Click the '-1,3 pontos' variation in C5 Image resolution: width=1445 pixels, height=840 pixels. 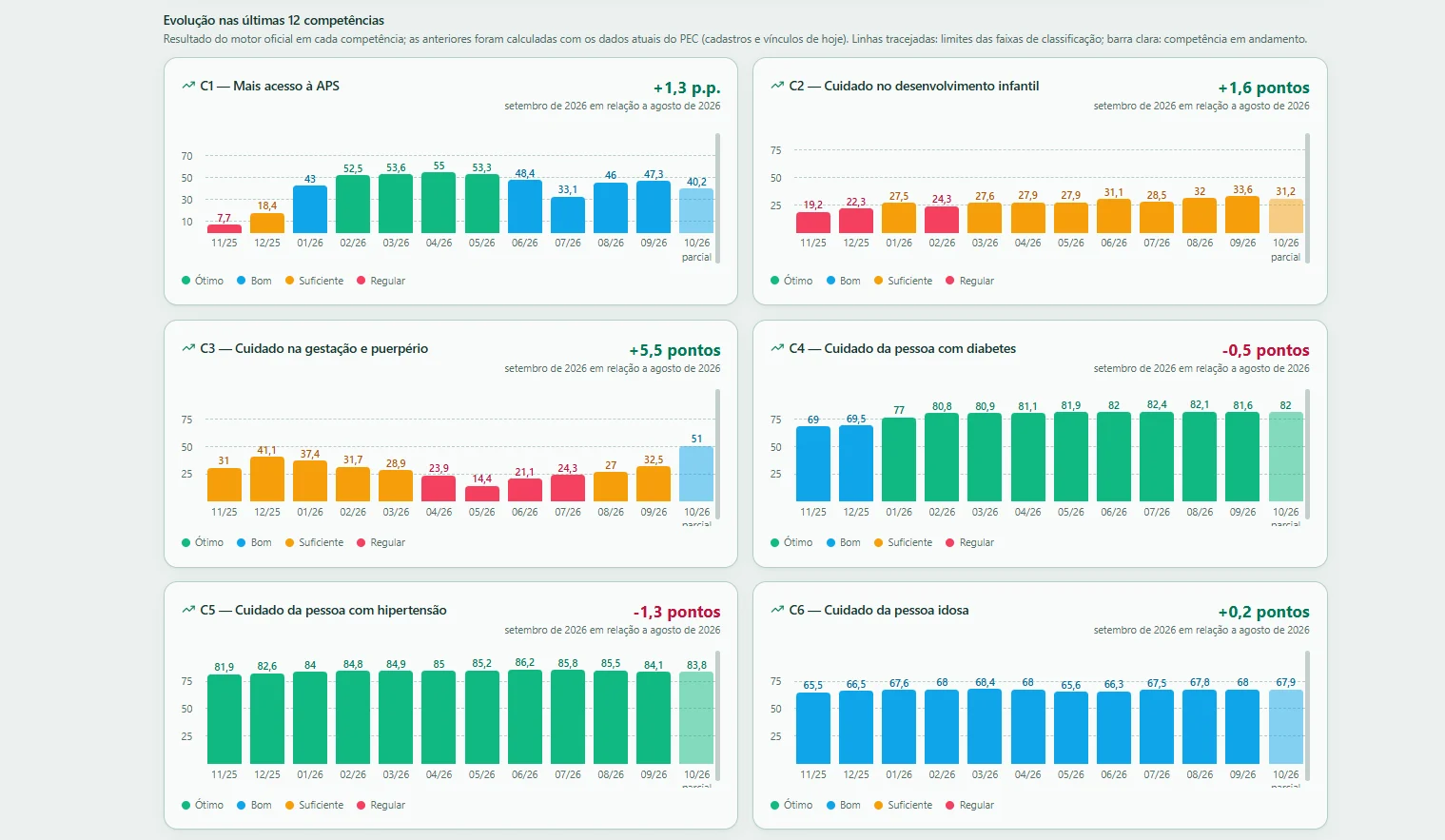676,612
